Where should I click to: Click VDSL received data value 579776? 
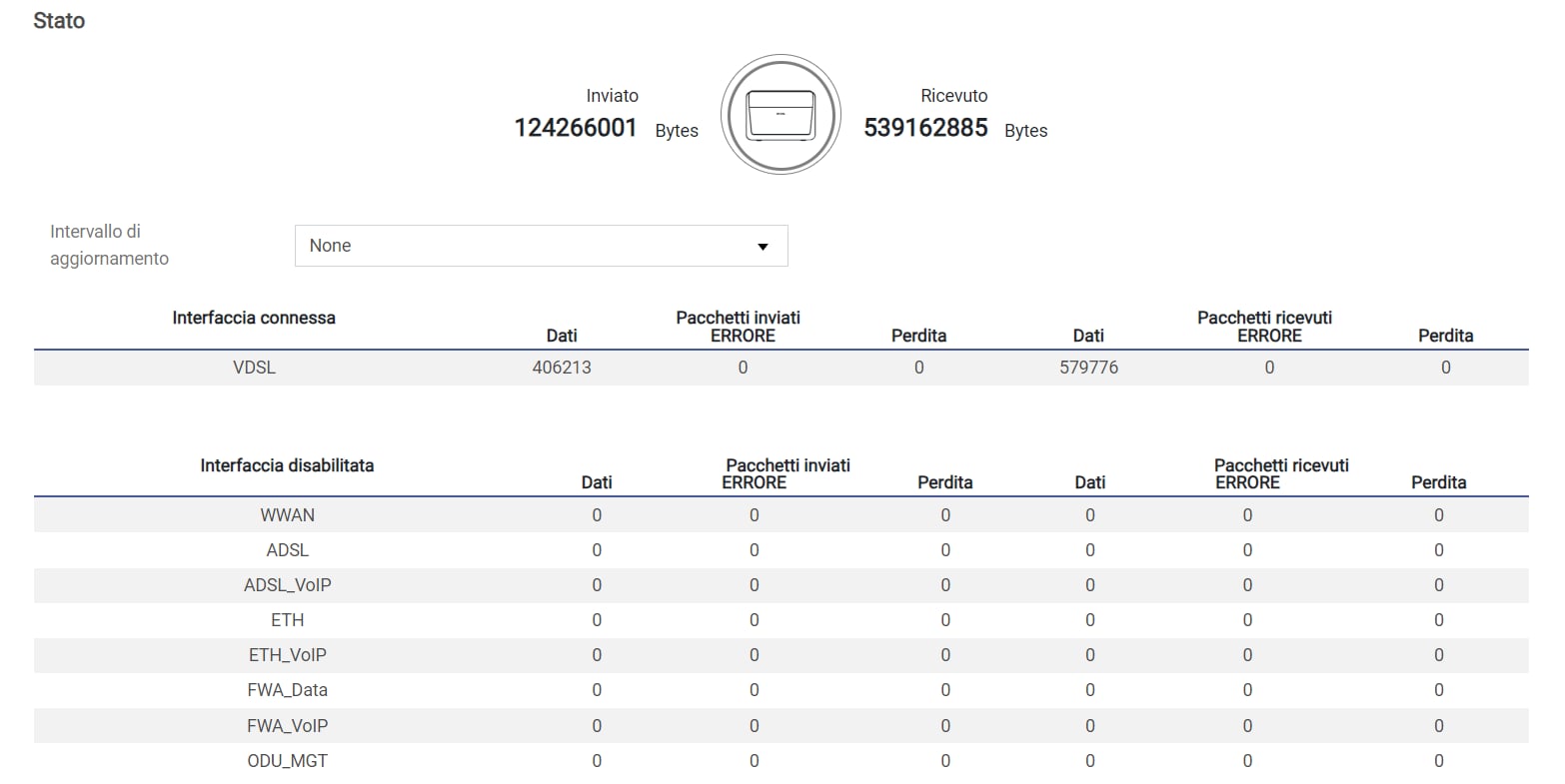point(1088,368)
